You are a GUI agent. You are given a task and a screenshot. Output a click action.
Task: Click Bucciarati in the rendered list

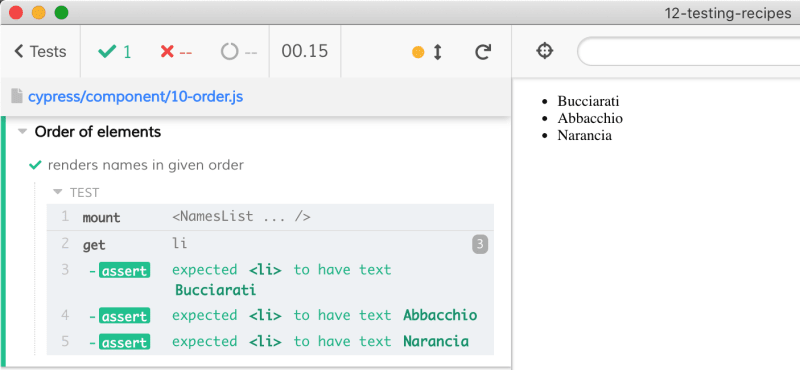coord(588,101)
